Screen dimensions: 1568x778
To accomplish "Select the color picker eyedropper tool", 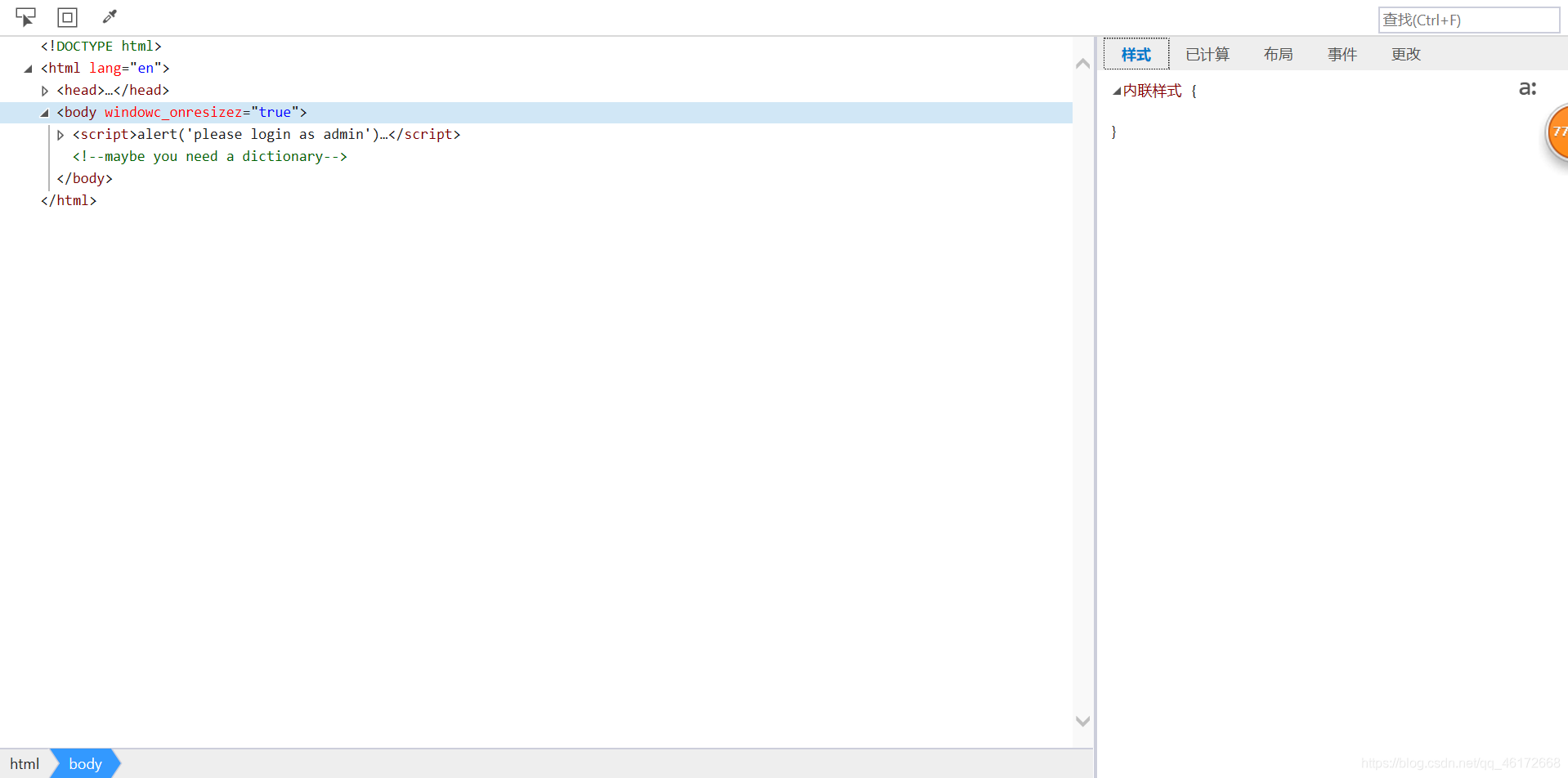I will [x=110, y=17].
